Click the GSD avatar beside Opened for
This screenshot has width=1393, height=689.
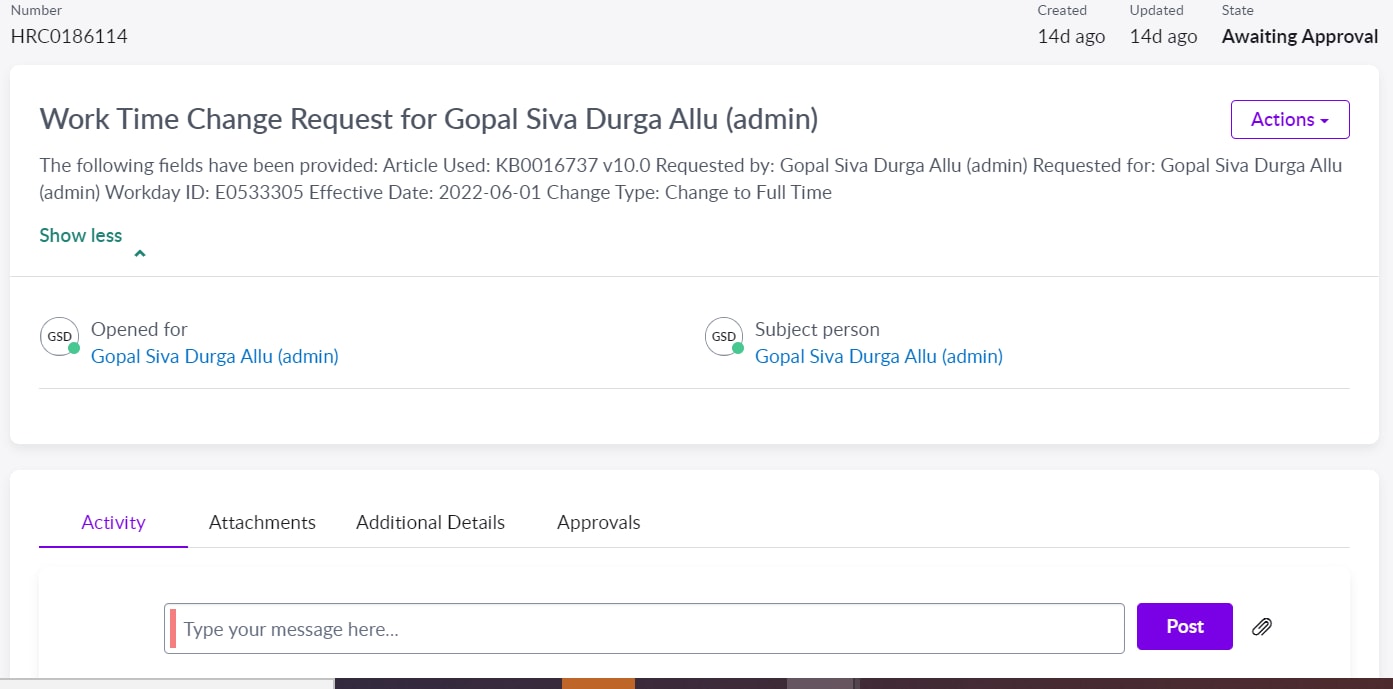pyautogui.click(x=59, y=336)
